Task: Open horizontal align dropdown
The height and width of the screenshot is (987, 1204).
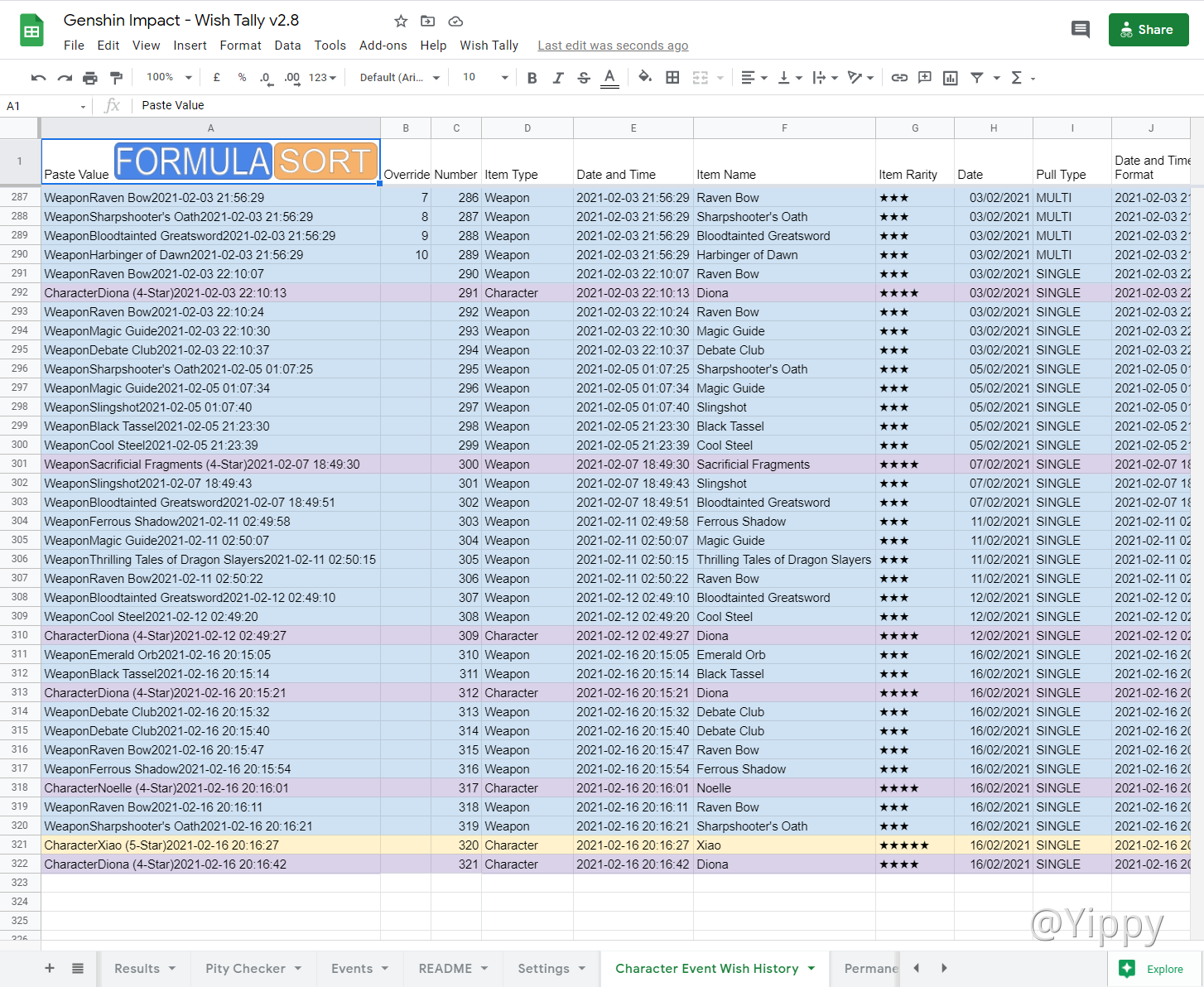Action: coord(754,78)
